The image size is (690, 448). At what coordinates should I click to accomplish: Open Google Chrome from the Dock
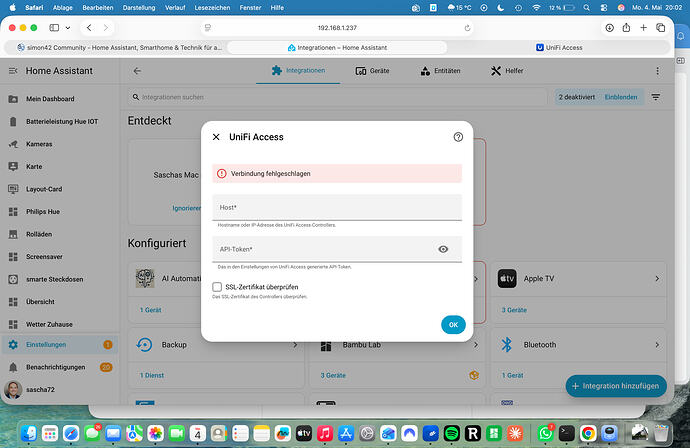click(588, 433)
